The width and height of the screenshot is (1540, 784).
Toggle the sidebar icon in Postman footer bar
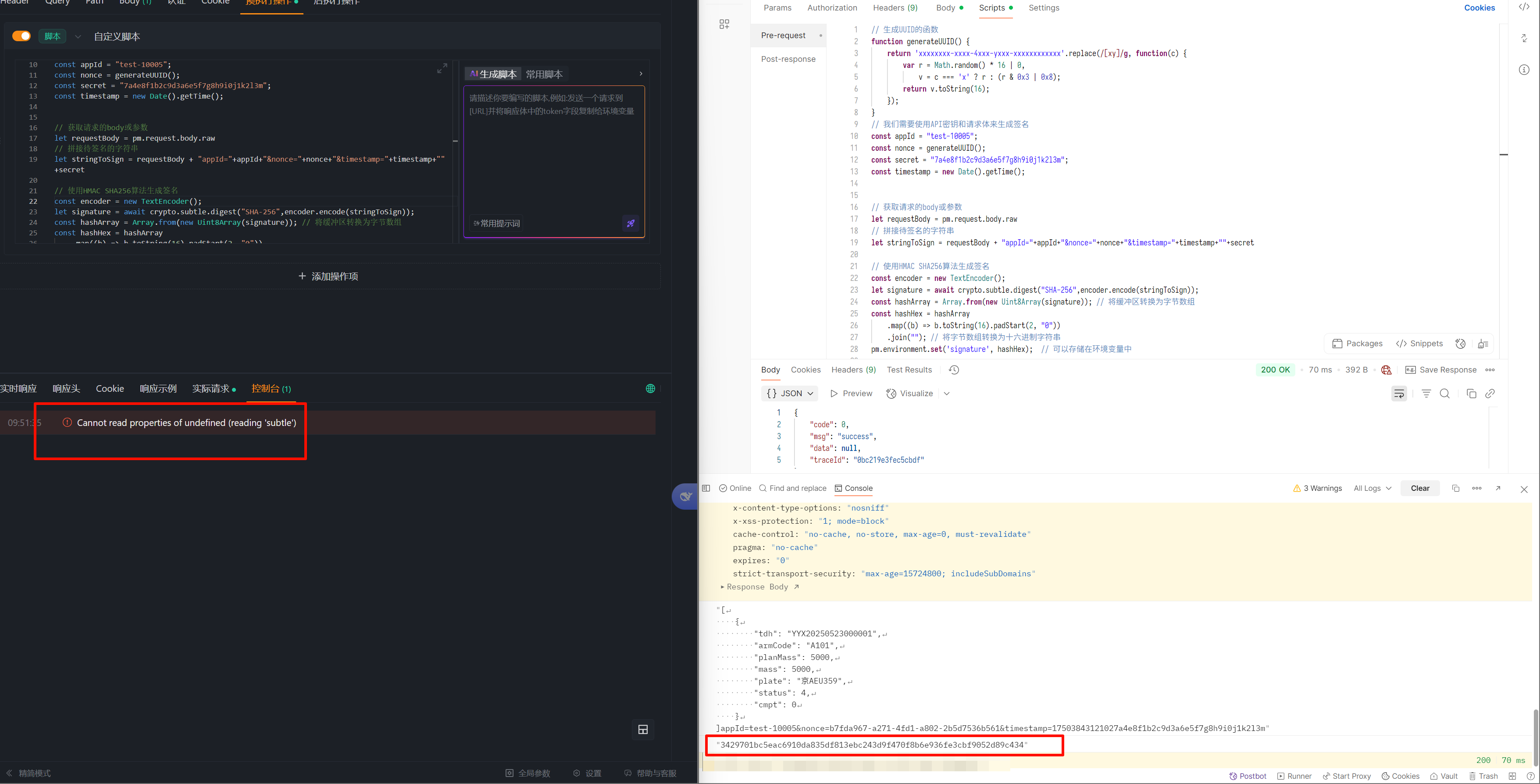click(x=706, y=488)
